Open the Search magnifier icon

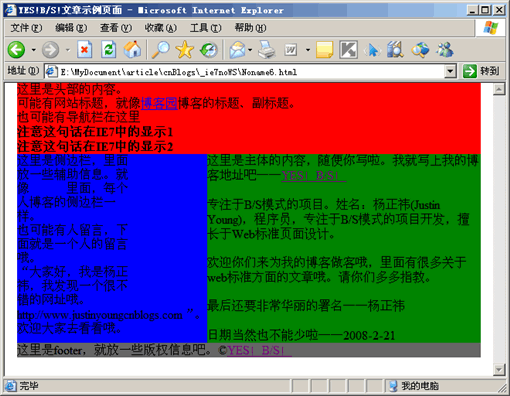pyautogui.click(x=160, y=50)
